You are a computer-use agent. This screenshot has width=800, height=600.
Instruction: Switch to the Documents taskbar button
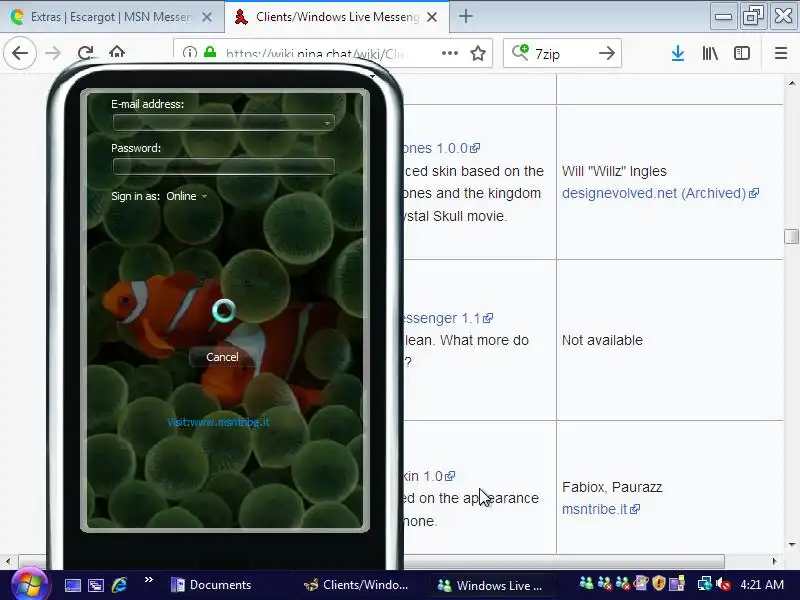click(x=211, y=585)
